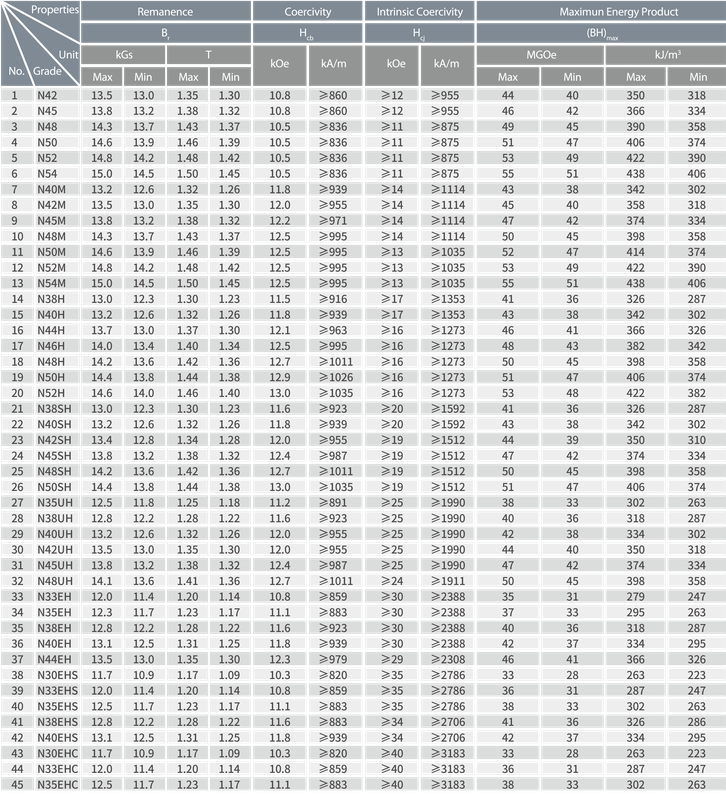Select the N48UH grade cell
The width and height of the screenshot is (726, 800).
54,580
